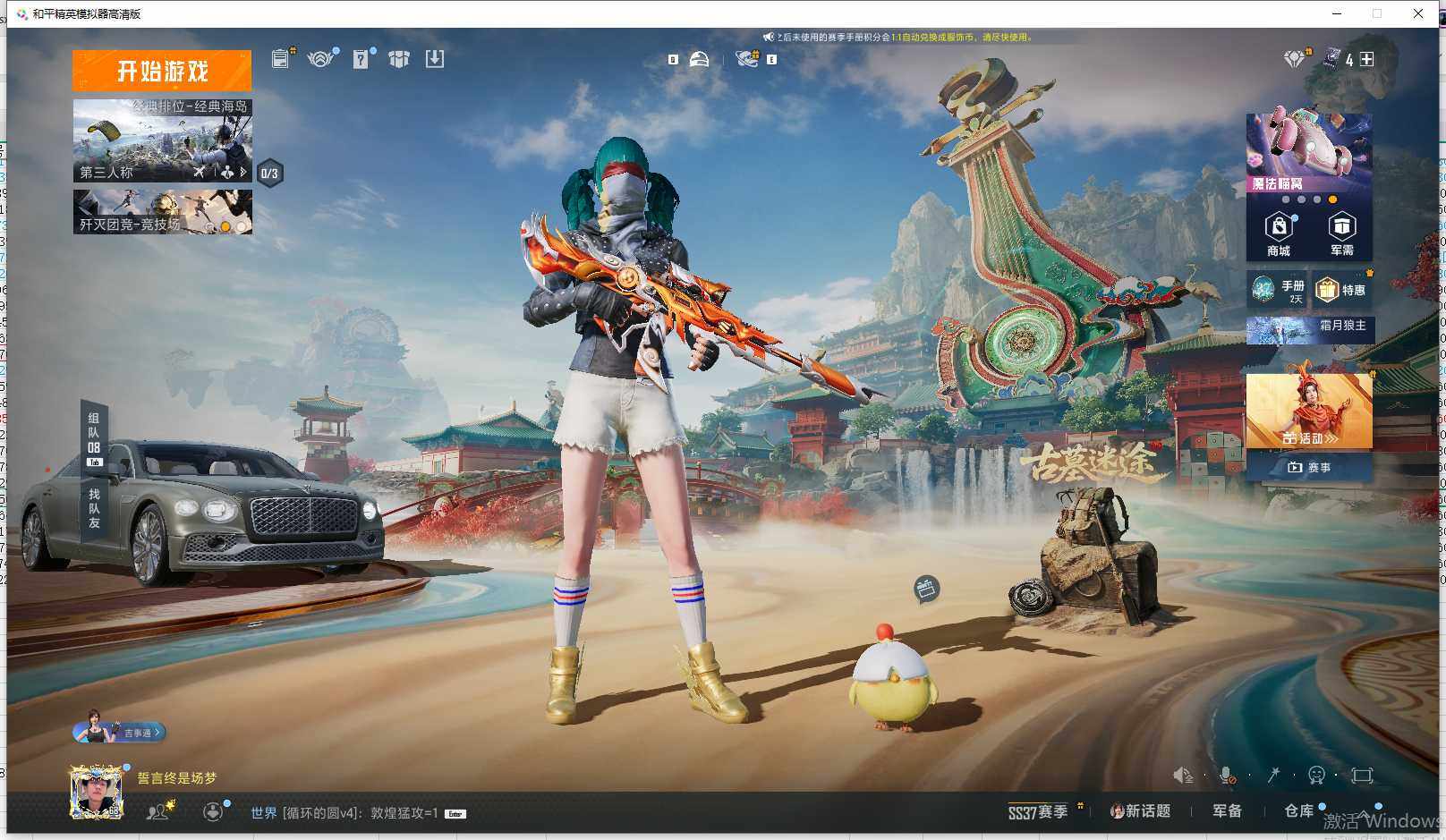Image resolution: width=1446 pixels, height=840 pixels.
Task: Open the emote face icon
Action: [x=1316, y=775]
